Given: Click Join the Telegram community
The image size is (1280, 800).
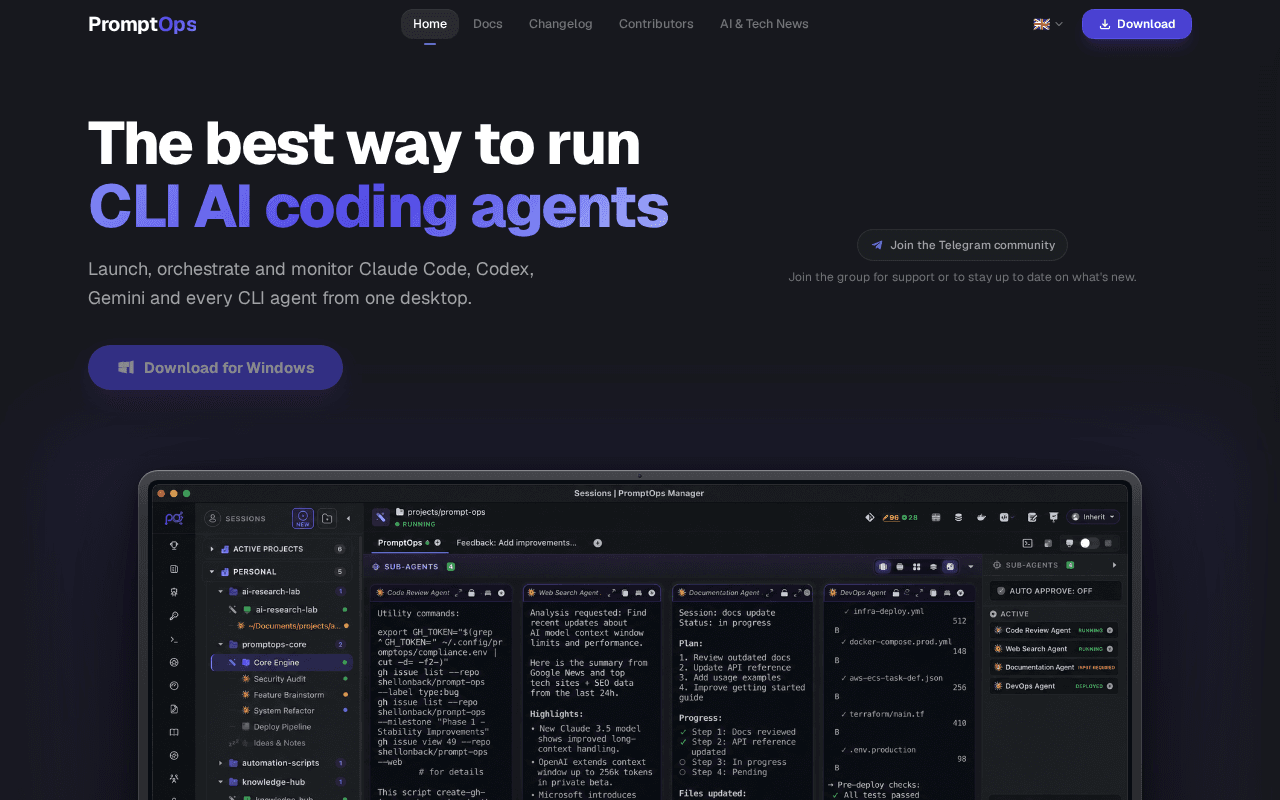Looking at the screenshot, I should click(962, 245).
